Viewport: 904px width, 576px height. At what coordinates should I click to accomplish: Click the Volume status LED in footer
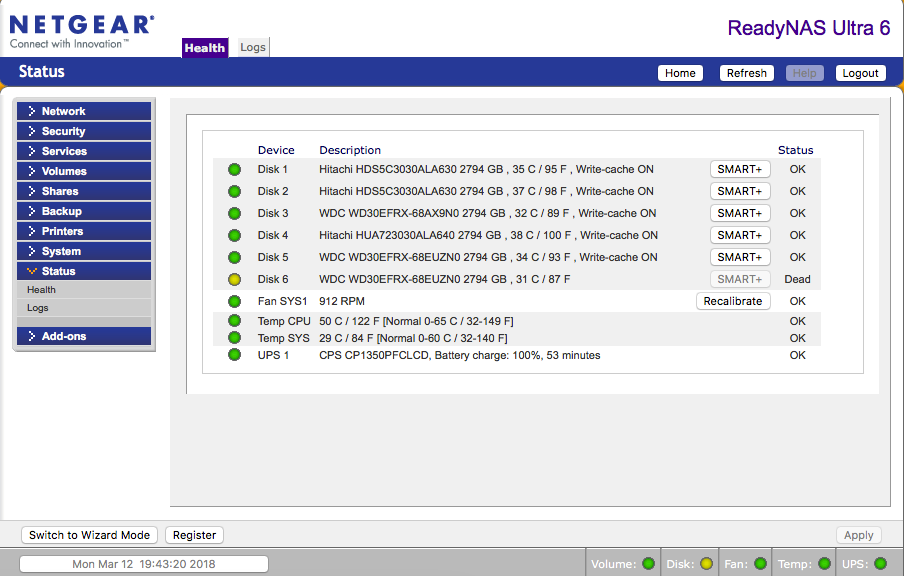pos(649,563)
